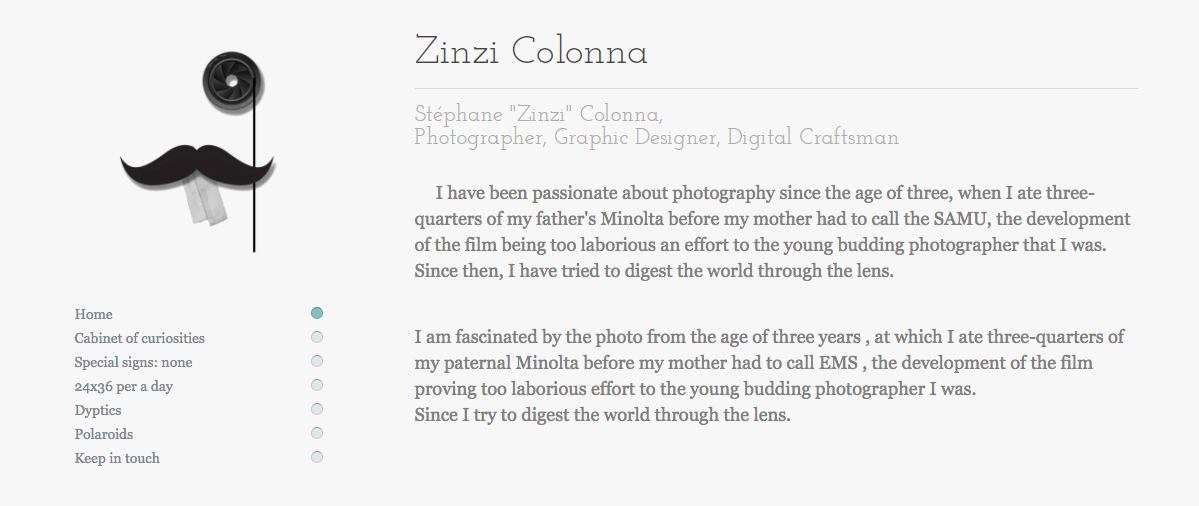Screen dimensions: 1199x506
Task: Click the Photographer, Graphic Designer subtitle text
Action: (x=656, y=138)
